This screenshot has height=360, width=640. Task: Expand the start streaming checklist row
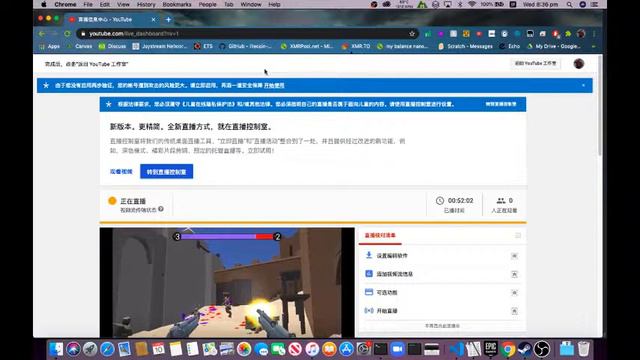click(514, 311)
